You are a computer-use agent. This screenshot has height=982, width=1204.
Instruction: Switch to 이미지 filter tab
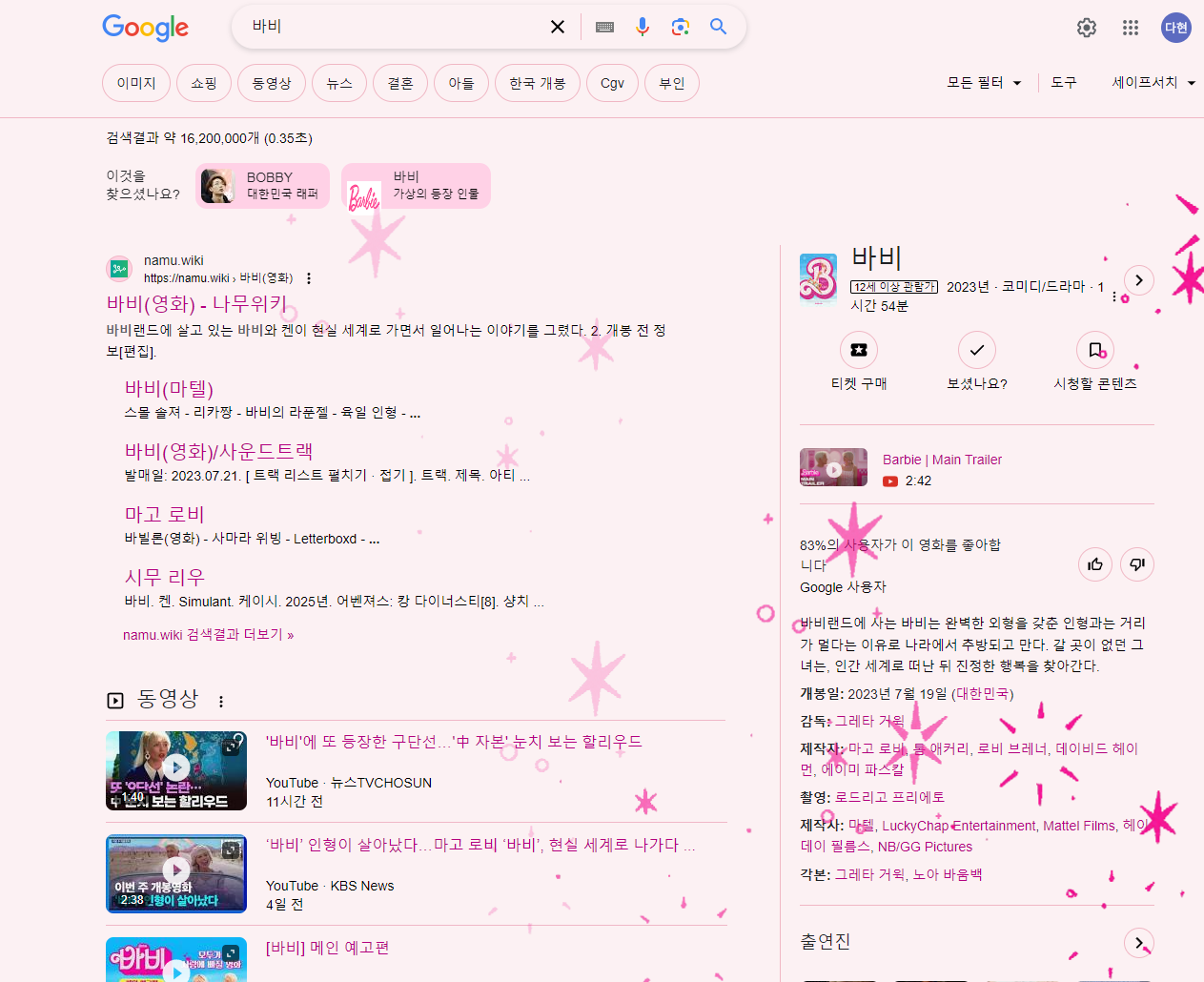pos(136,83)
